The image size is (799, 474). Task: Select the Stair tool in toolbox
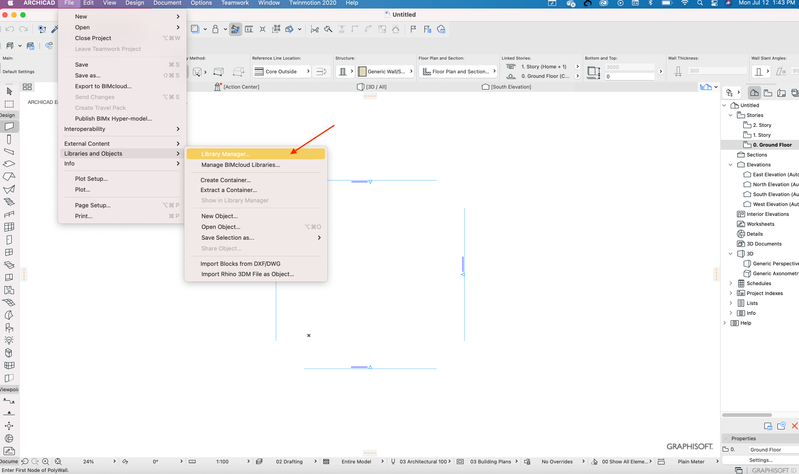[x=9, y=202]
